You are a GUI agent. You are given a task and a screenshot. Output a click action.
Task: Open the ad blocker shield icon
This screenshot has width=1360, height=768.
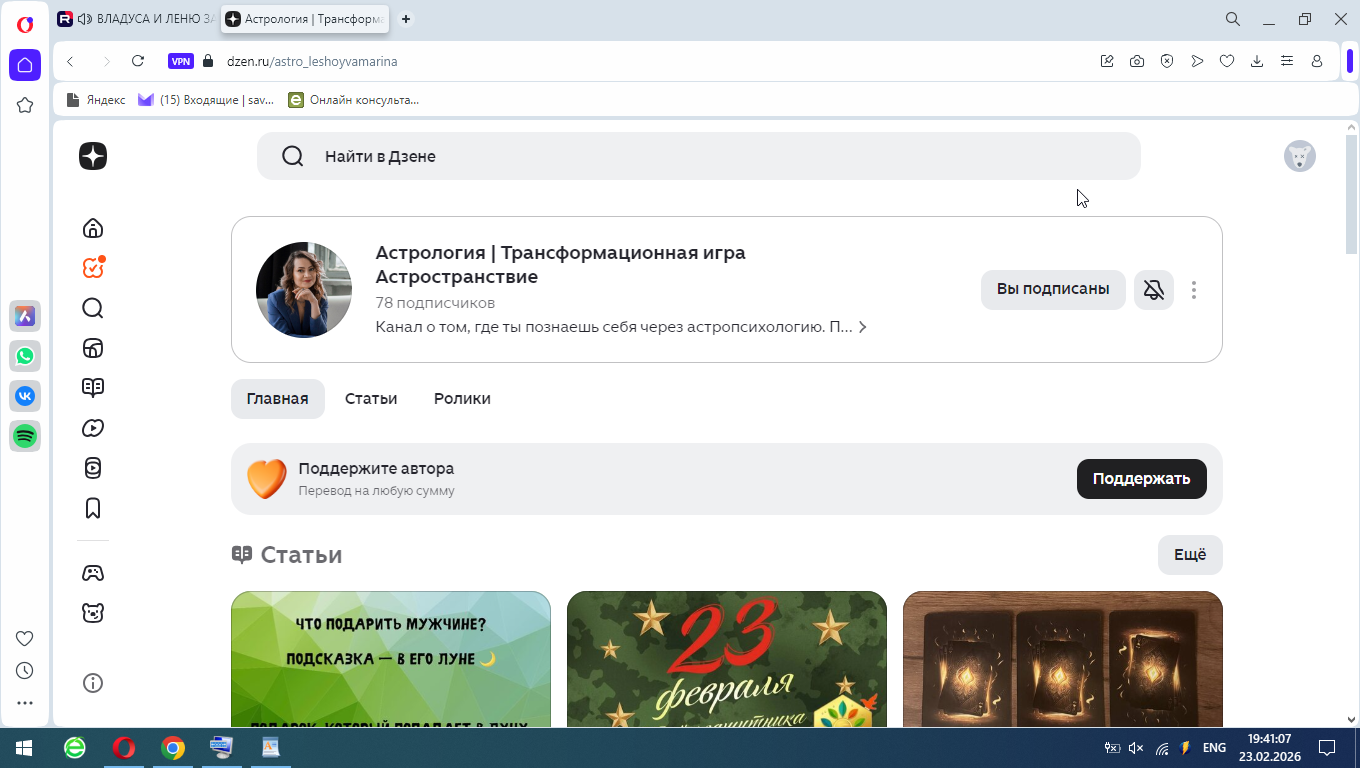(1167, 61)
